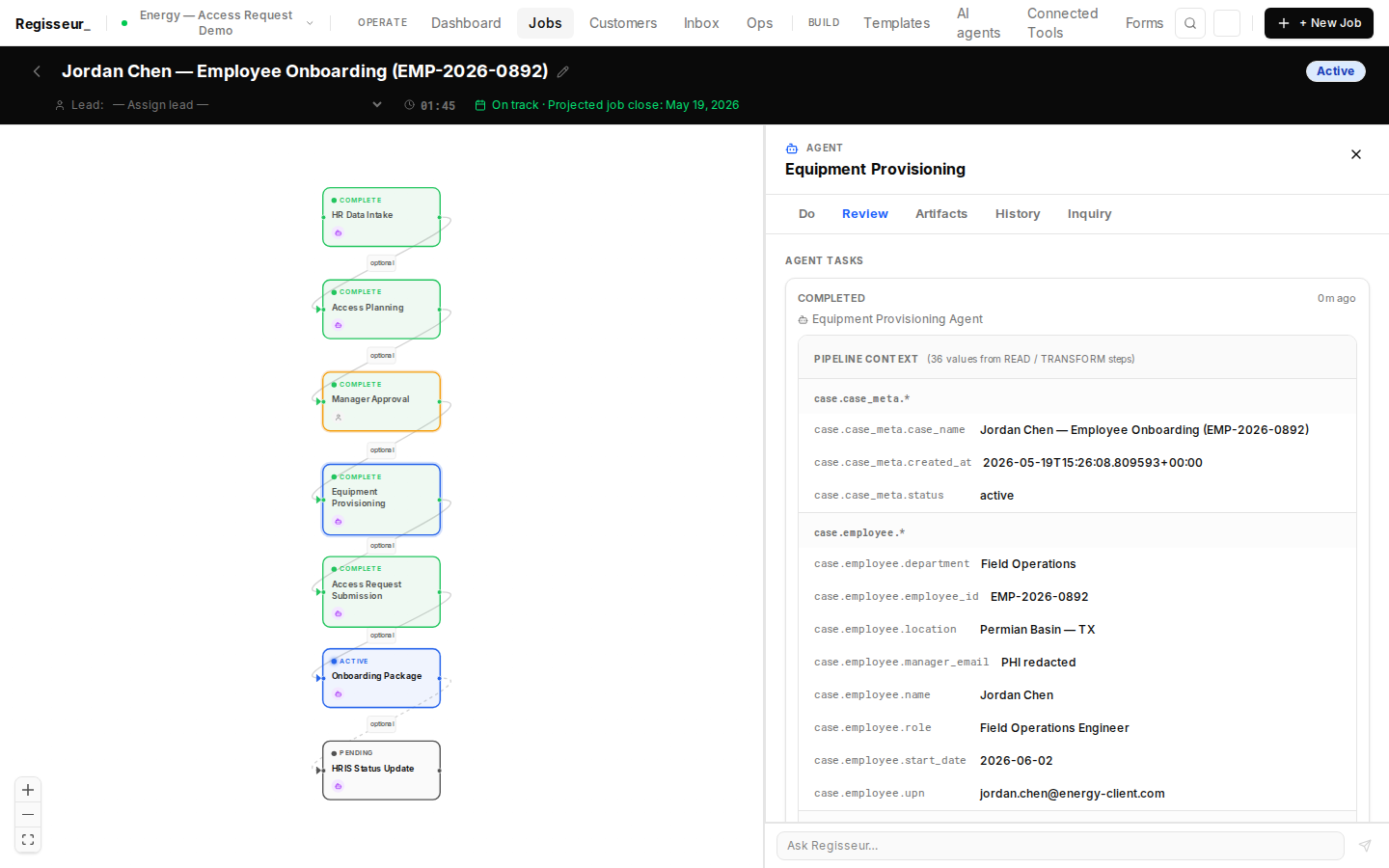Create a job with + New Job
Image resolution: width=1389 pixels, height=868 pixels.
[x=1319, y=23]
